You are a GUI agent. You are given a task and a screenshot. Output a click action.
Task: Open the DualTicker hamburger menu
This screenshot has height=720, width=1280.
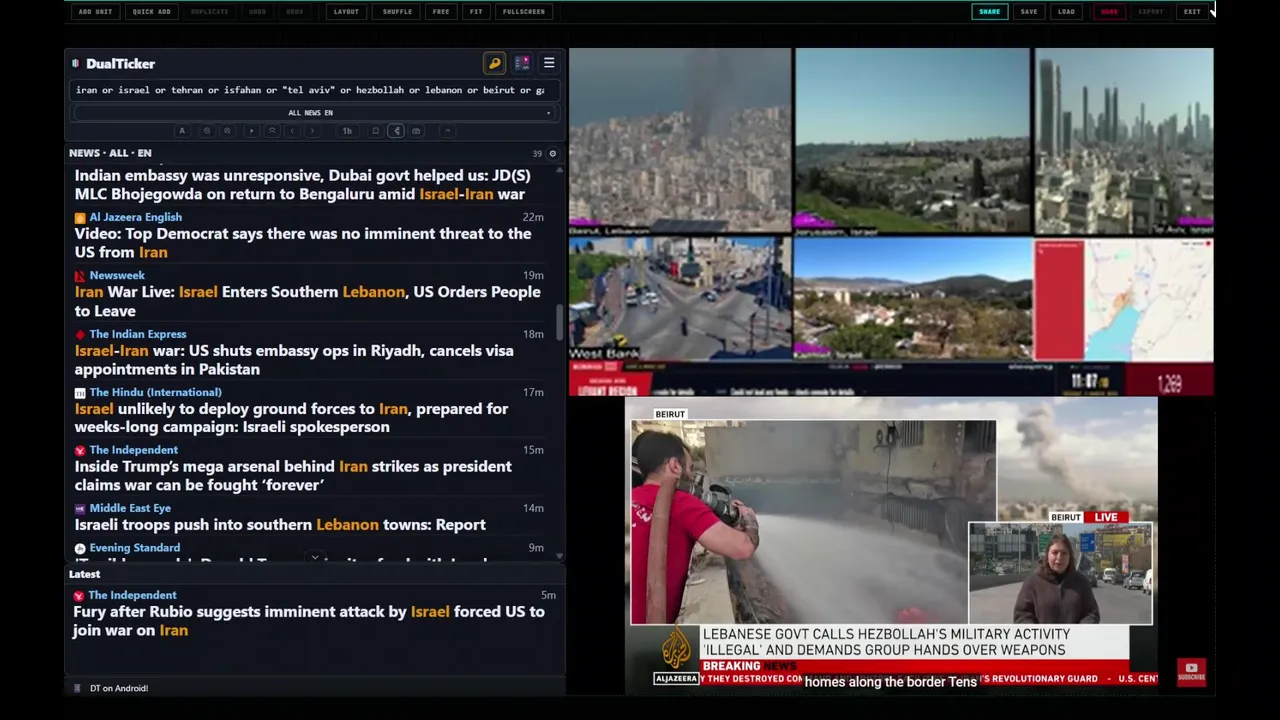coord(549,63)
